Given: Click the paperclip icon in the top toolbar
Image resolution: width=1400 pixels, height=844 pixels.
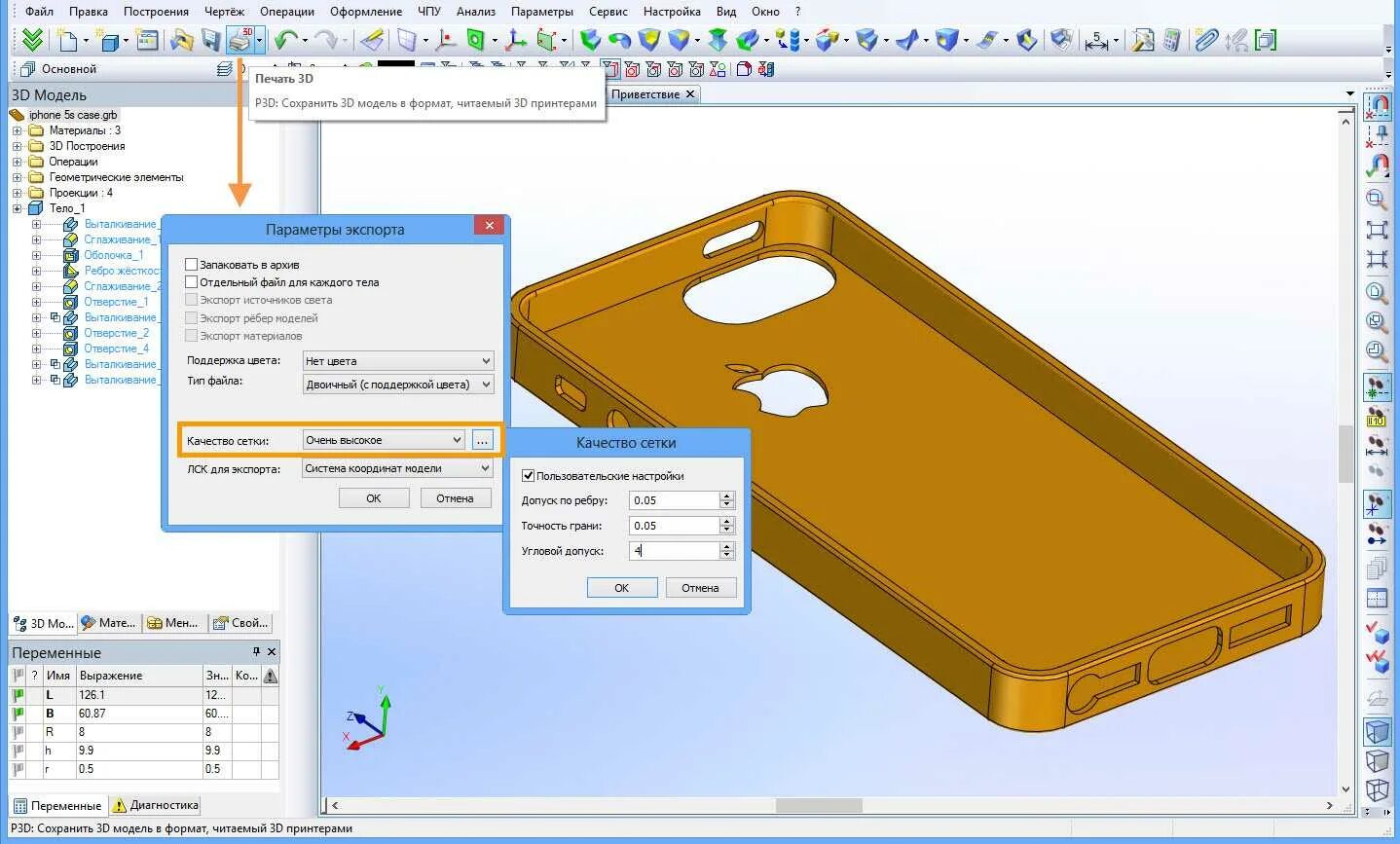Looking at the screenshot, I should pyautogui.click(x=1206, y=40).
